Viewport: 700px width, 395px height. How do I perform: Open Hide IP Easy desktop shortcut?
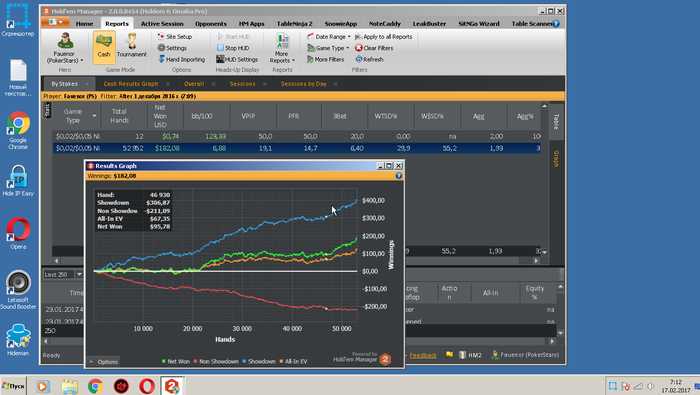18,181
